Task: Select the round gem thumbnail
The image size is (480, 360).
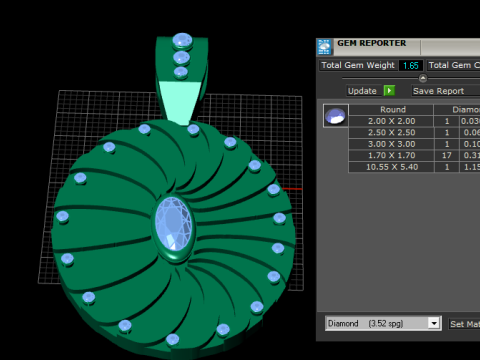Action: tap(336, 115)
